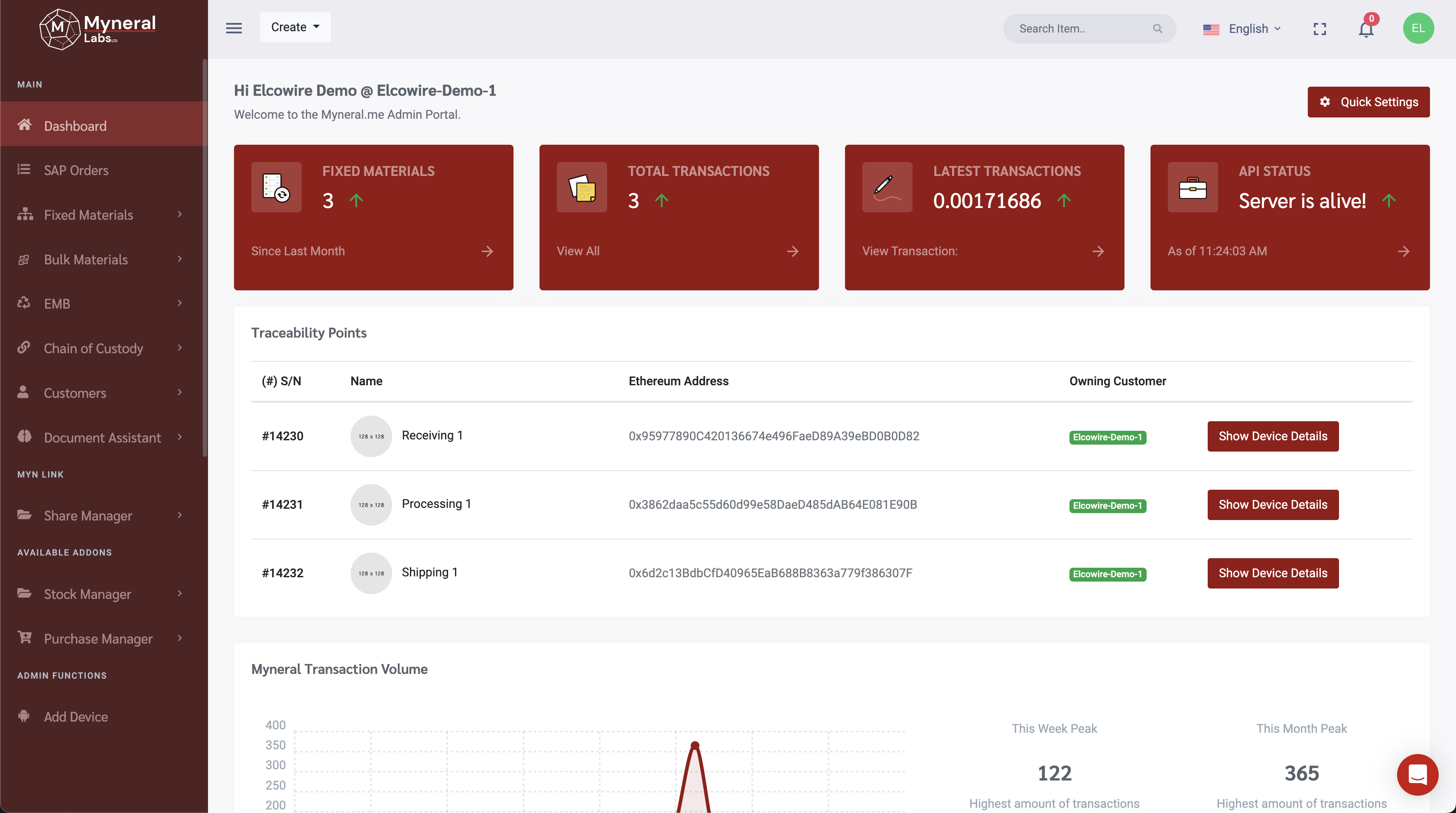Open Quick Settings
This screenshot has width=1456, height=813.
coord(1368,102)
